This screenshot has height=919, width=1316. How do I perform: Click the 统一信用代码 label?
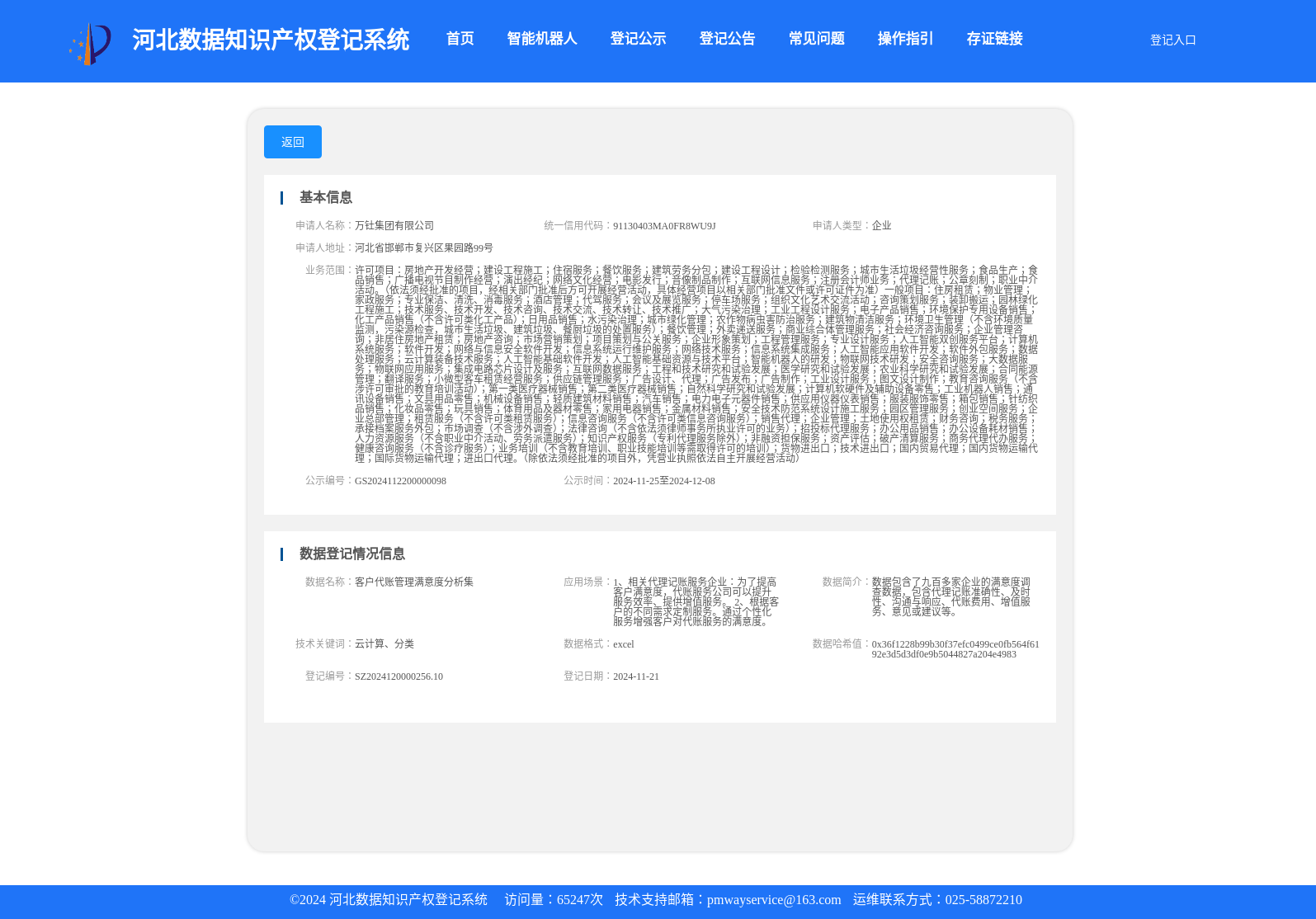coord(578,225)
